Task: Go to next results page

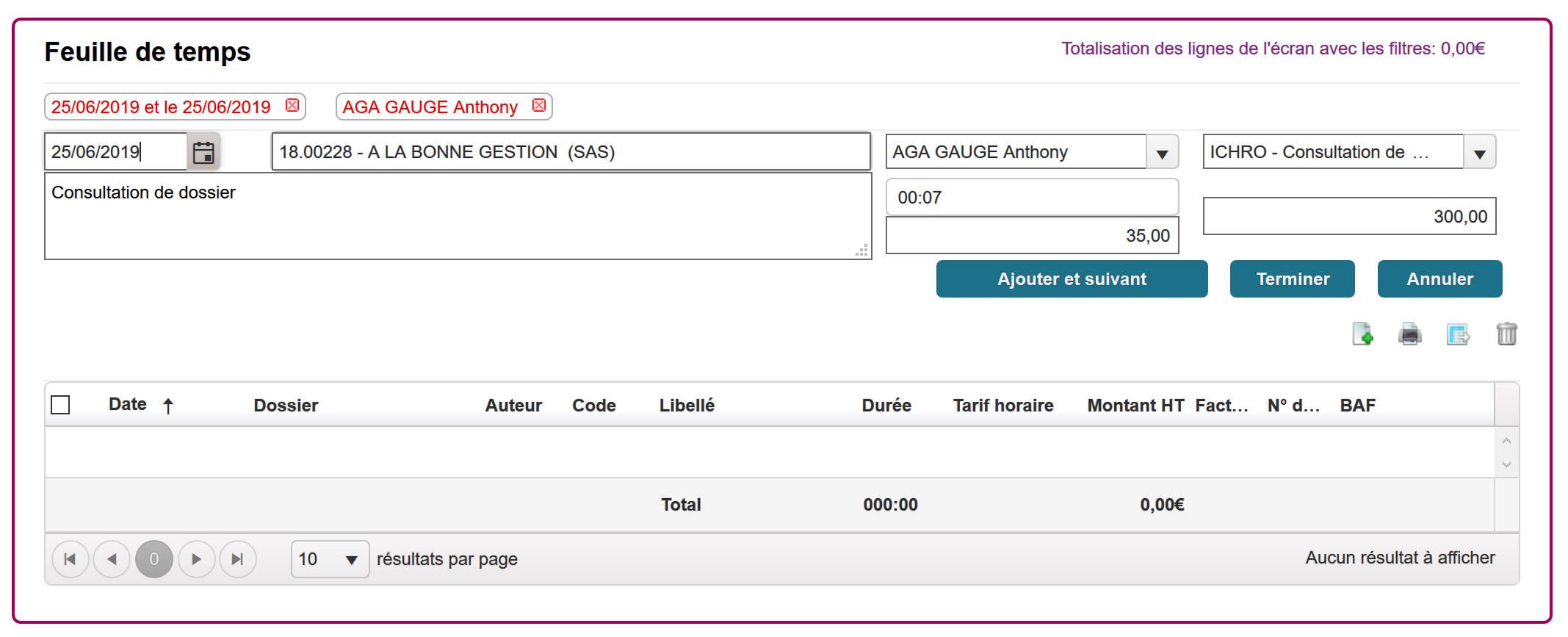Action: 196,559
